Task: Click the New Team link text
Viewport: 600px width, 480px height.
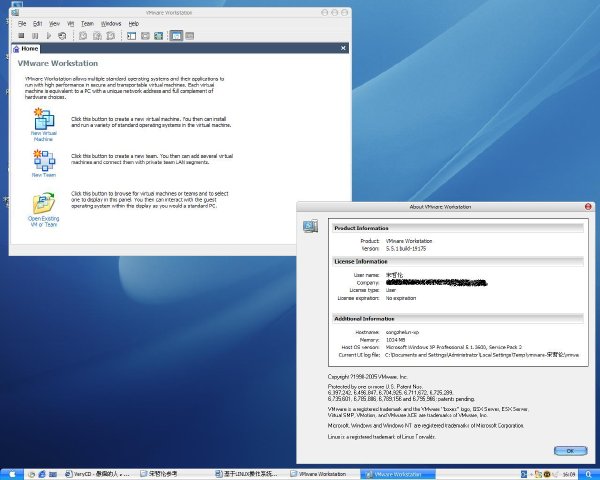Action: (44, 175)
